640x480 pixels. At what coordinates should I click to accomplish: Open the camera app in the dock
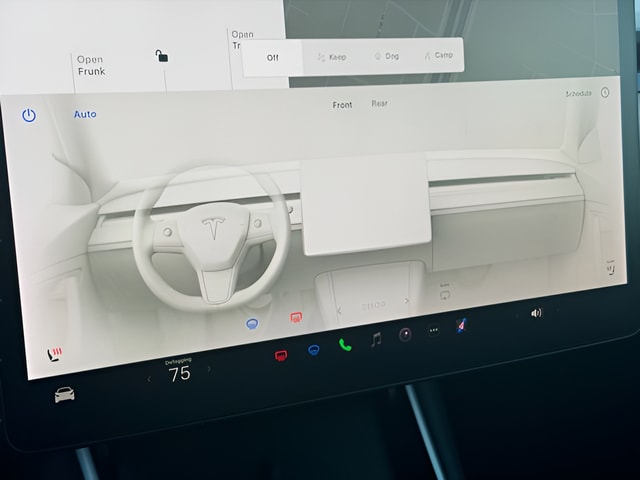coord(405,335)
